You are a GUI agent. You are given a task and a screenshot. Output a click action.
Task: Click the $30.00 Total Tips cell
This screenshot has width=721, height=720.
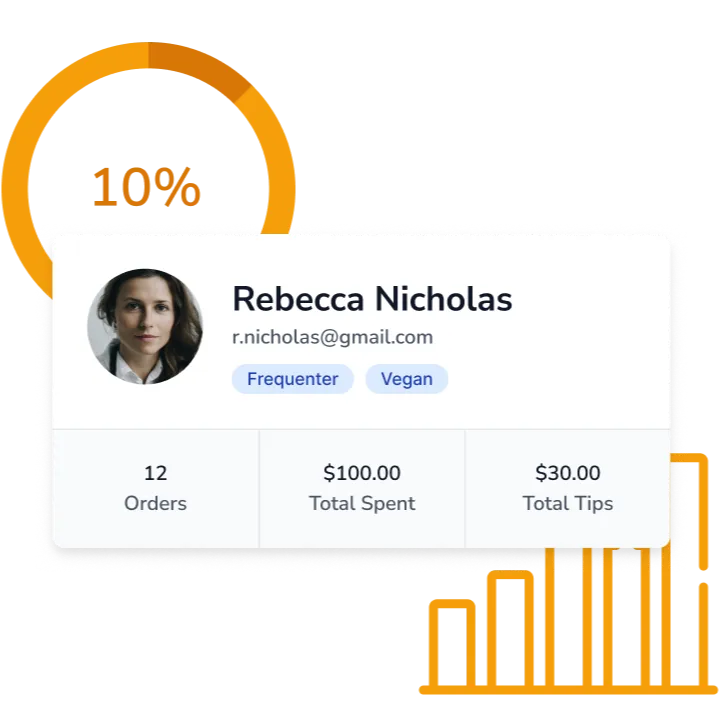[x=567, y=488]
